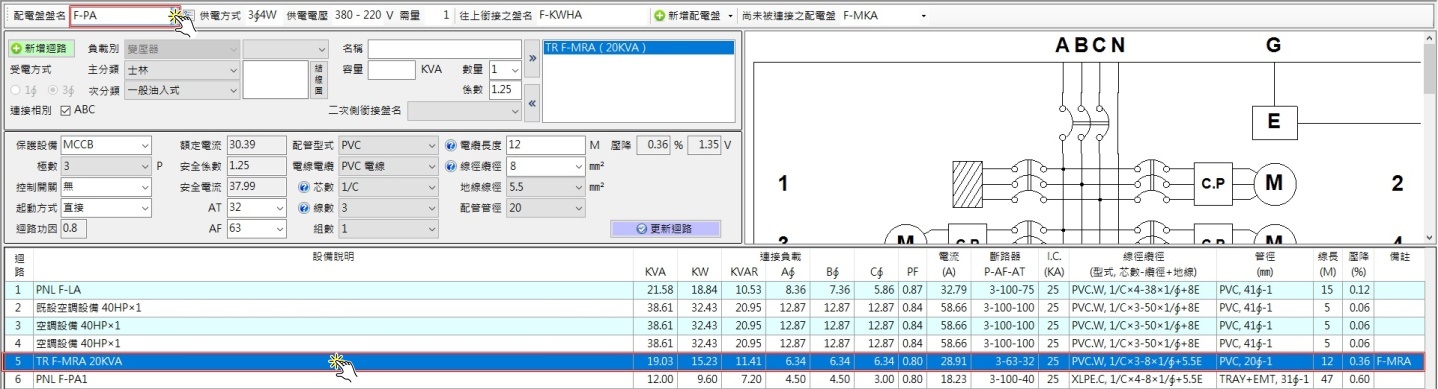Open the 主分類 dropdown showing 士林
Image resolution: width=1438 pixels, height=389 pixels.
coord(181,70)
